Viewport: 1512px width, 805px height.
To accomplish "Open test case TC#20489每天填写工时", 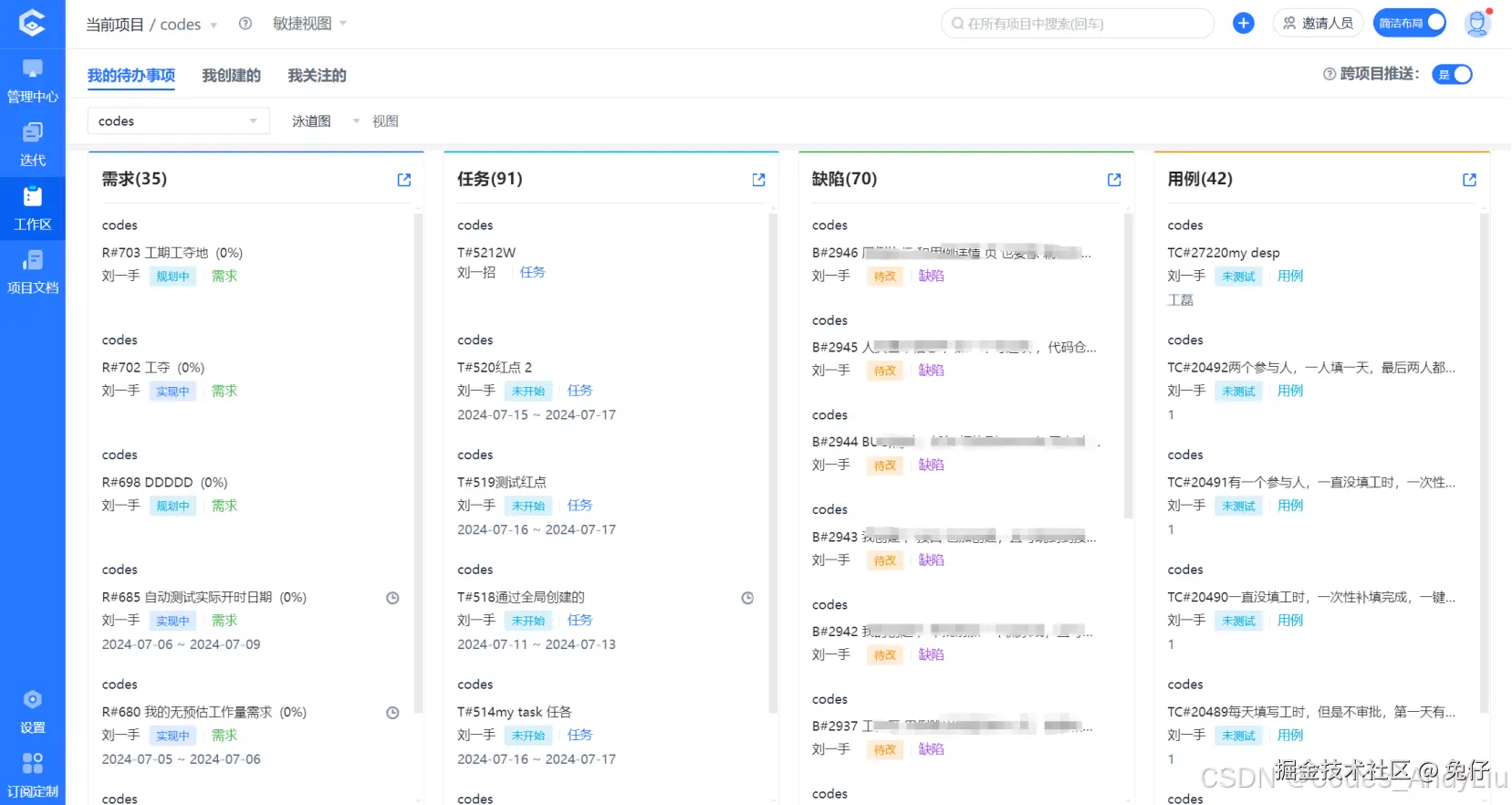I will click(1311, 712).
